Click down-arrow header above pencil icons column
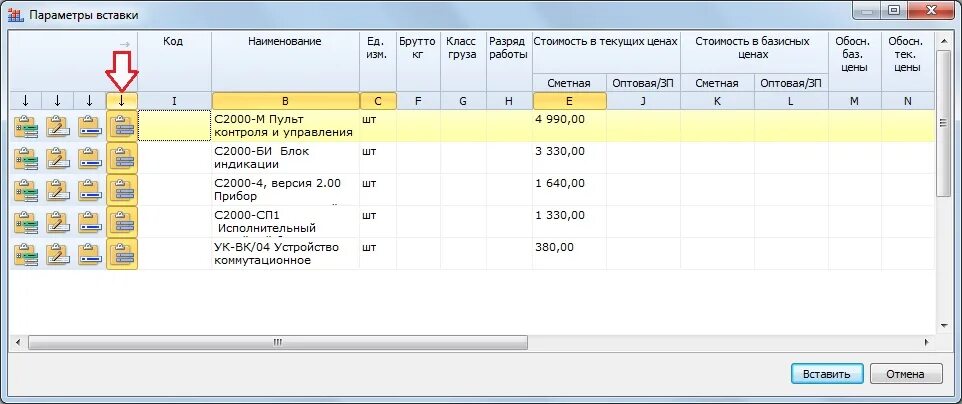 click(x=58, y=101)
